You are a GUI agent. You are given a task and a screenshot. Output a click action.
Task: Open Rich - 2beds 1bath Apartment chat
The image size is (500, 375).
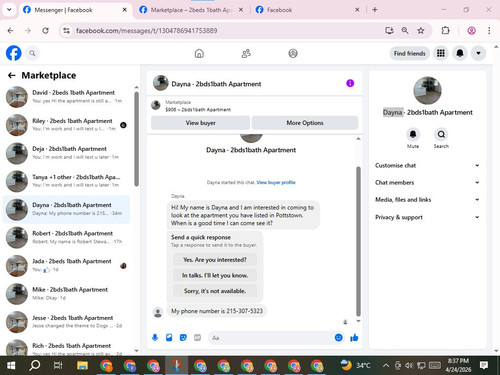point(66,347)
